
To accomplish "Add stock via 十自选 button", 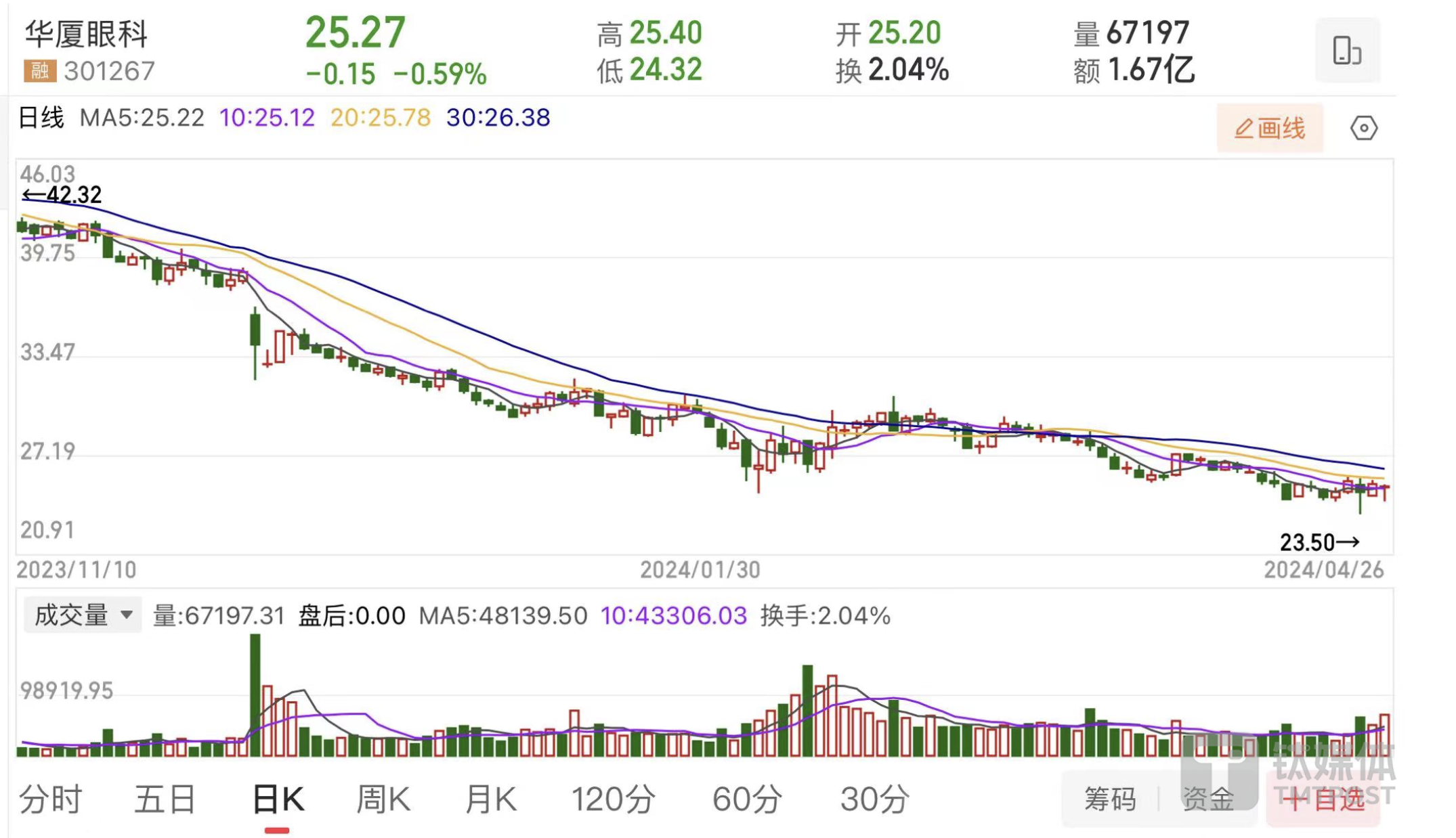I will point(1323,800).
